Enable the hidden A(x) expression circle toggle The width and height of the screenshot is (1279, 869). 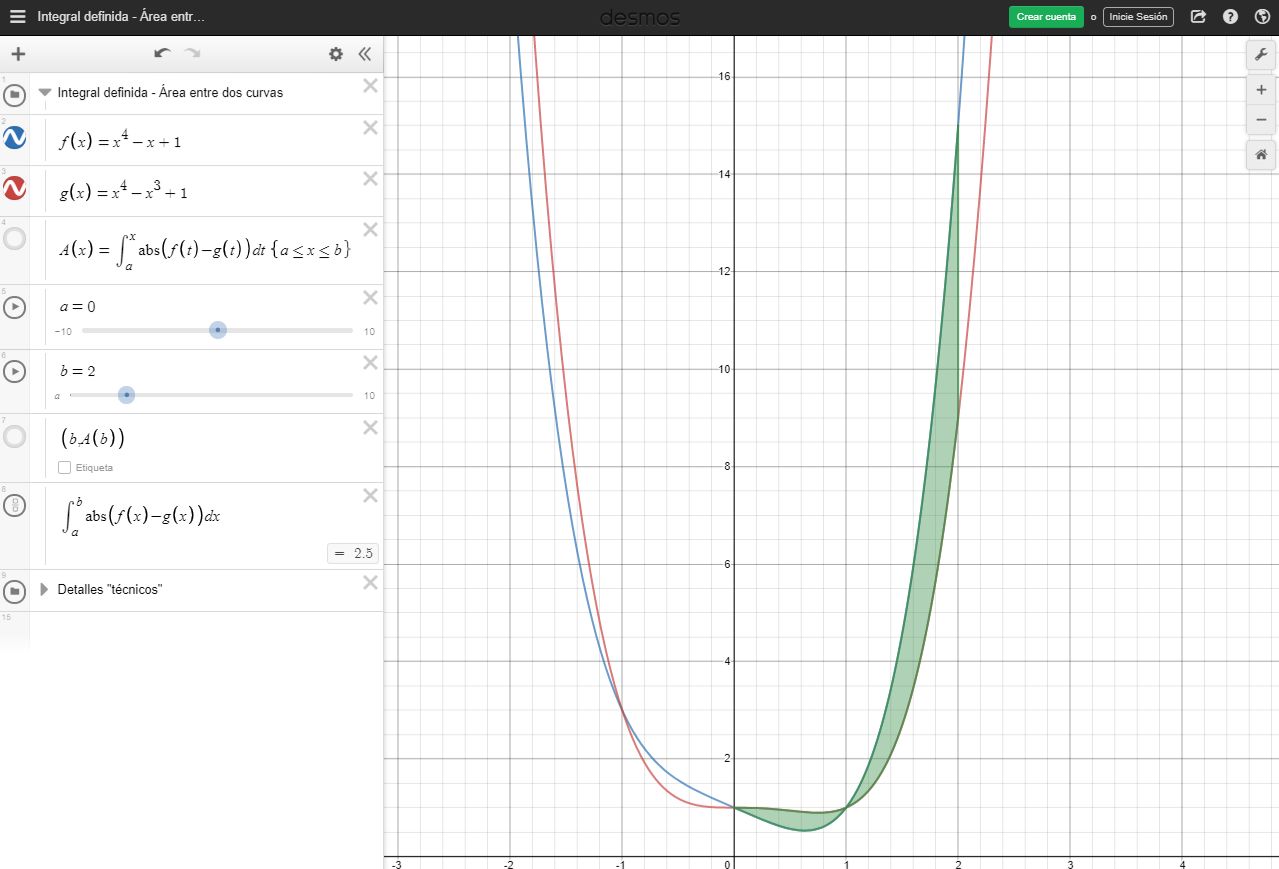tap(13, 239)
